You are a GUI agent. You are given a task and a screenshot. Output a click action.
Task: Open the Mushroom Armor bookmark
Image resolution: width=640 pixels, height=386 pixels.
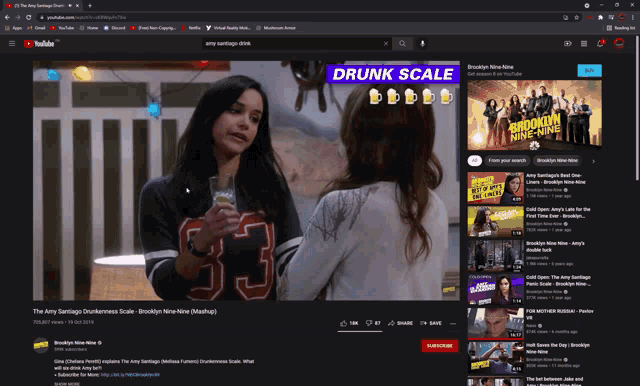[276, 28]
